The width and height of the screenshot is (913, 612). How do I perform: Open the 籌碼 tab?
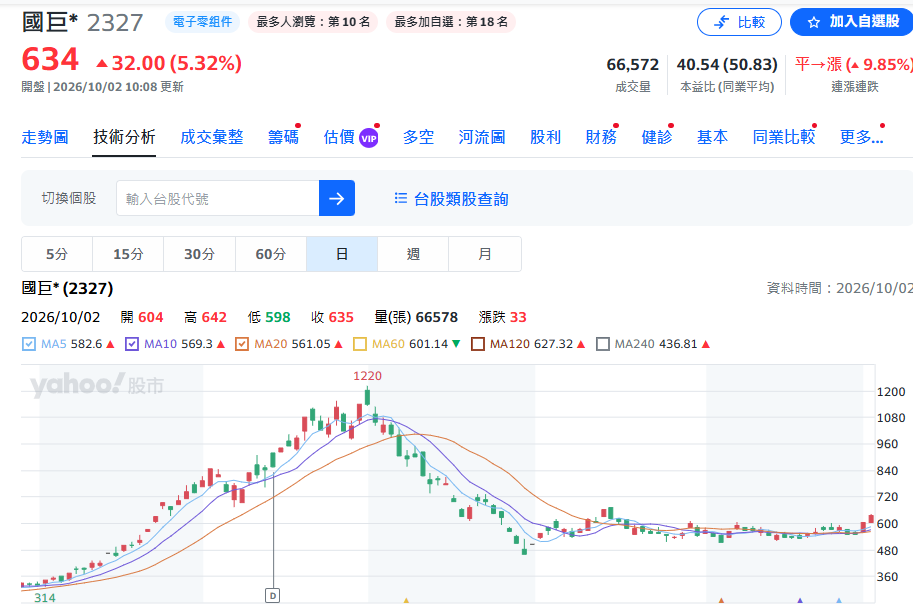point(283,137)
